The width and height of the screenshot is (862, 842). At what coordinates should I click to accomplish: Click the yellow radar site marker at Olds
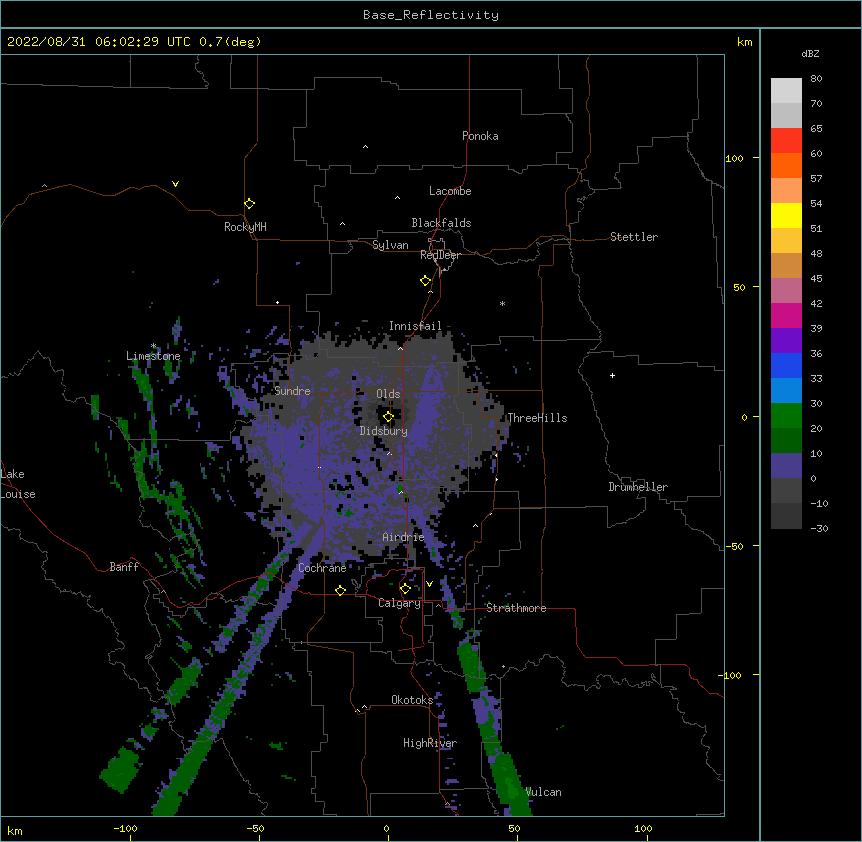388,417
